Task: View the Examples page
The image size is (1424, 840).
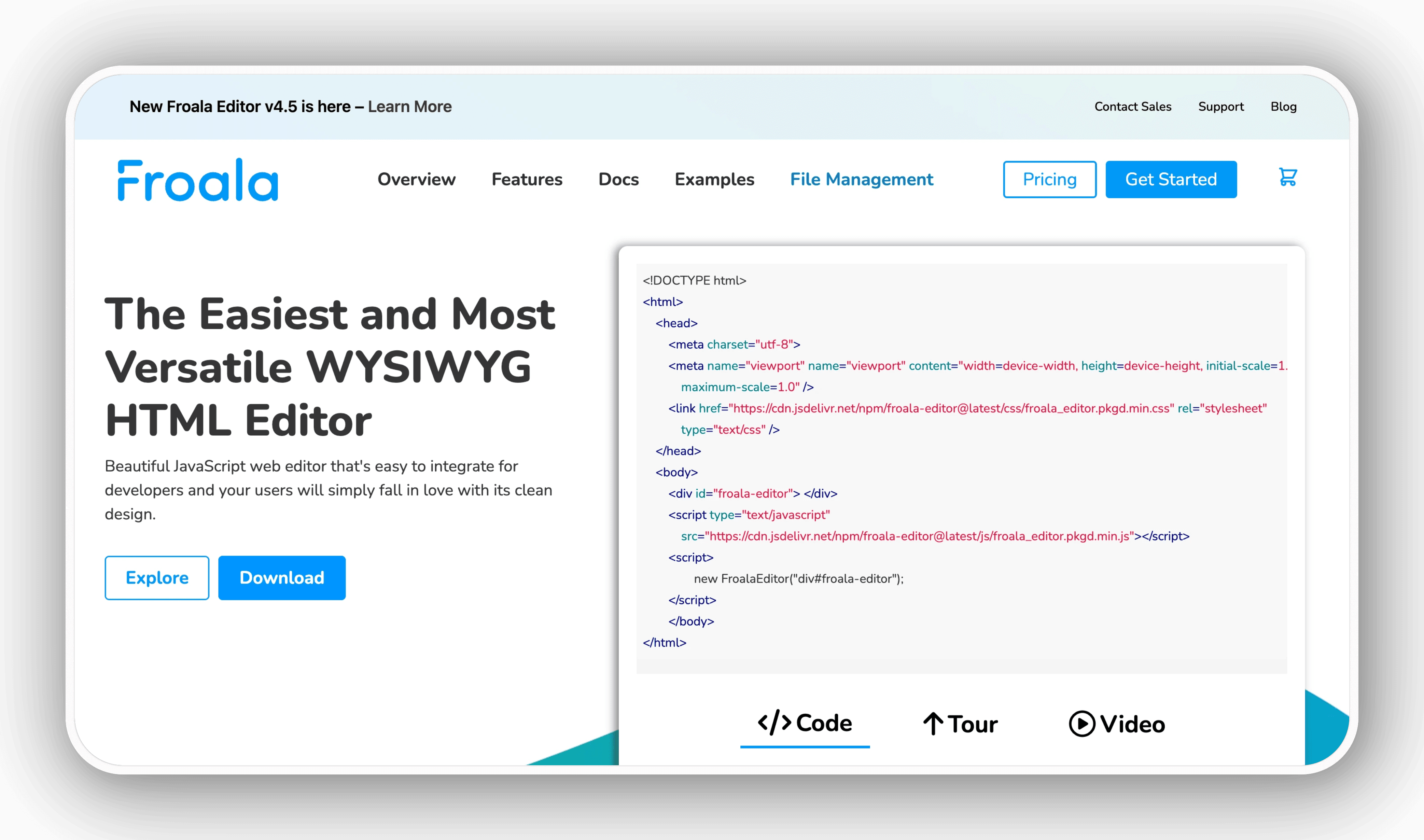Action: (714, 179)
